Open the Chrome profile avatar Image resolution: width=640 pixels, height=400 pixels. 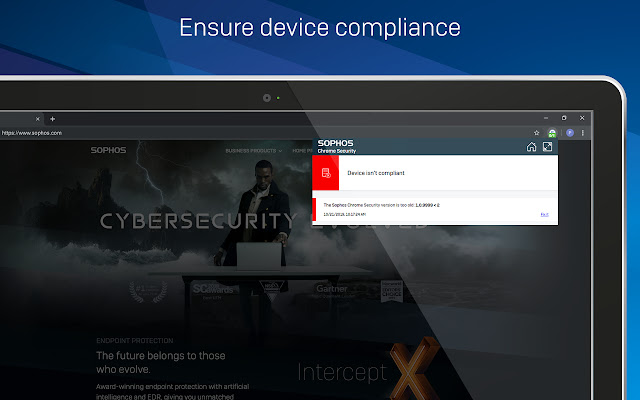(x=570, y=133)
